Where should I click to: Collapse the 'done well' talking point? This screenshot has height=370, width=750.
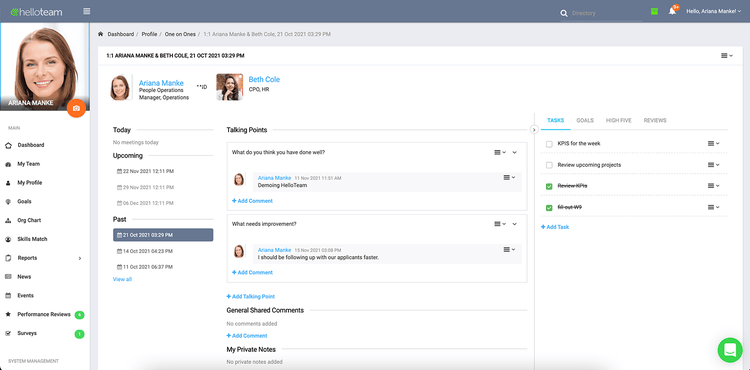click(x=515, y=152)
